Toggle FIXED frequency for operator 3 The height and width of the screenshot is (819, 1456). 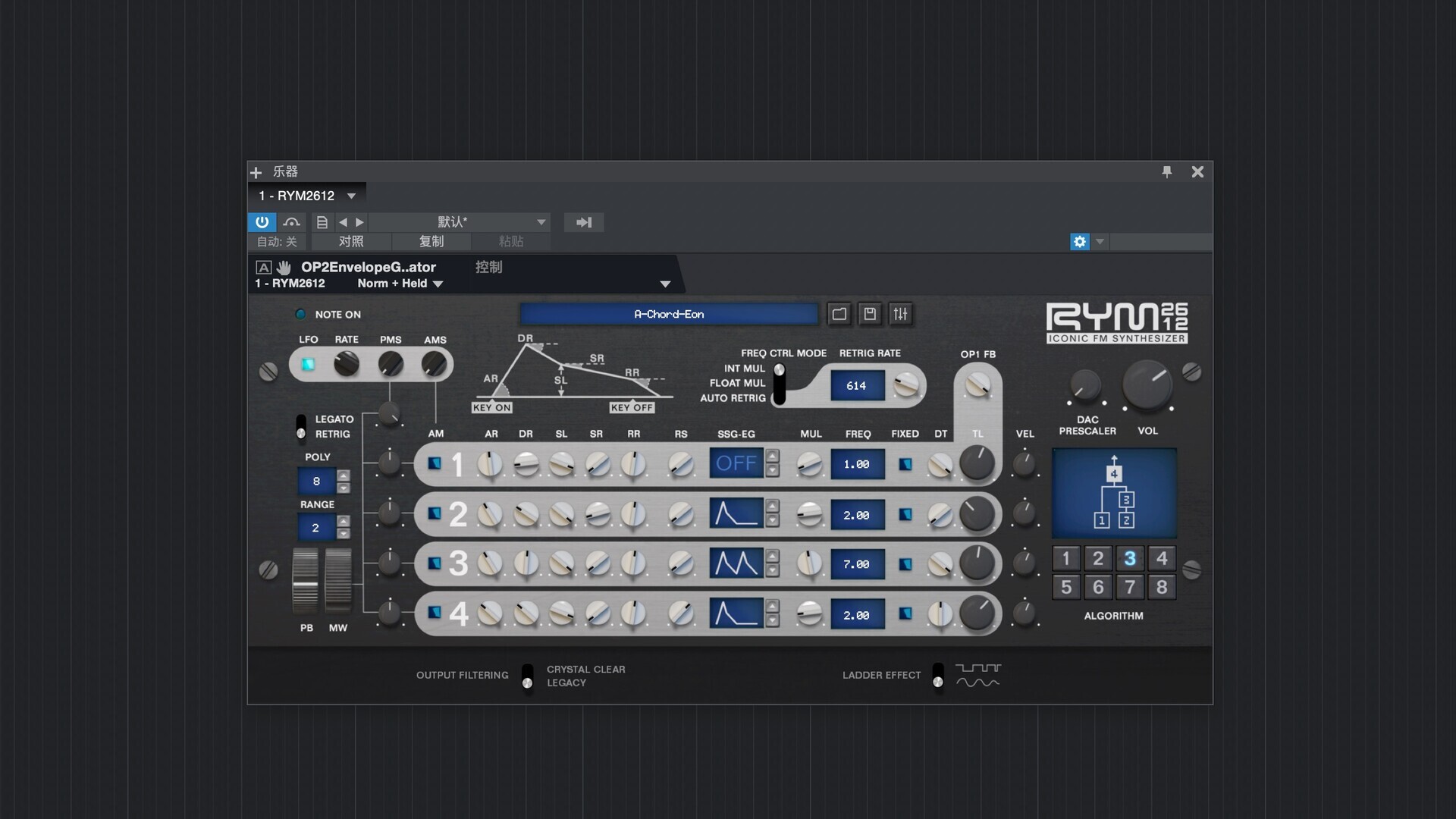tap(905, 564)
